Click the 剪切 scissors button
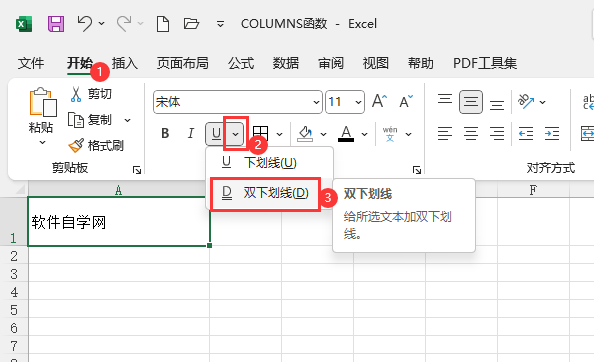The height and width of the screenshot is (362, 594). point(91,94)
